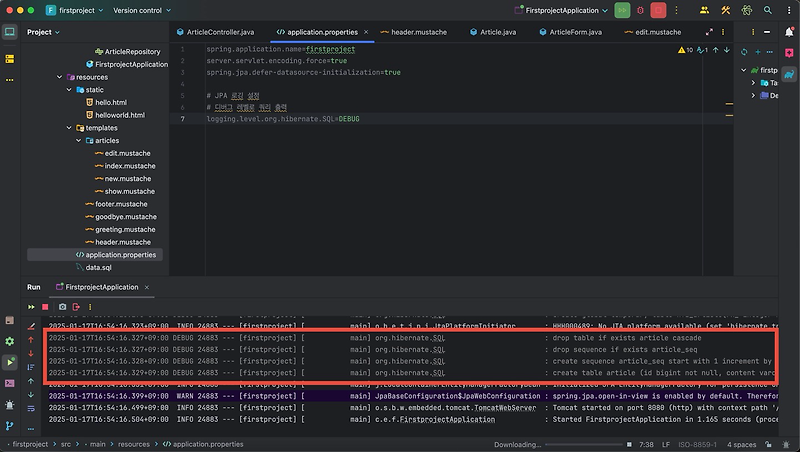The image size is (800, 452).
Task: Click the blue sort lines icon in console gutter
Action: point(31,367)
